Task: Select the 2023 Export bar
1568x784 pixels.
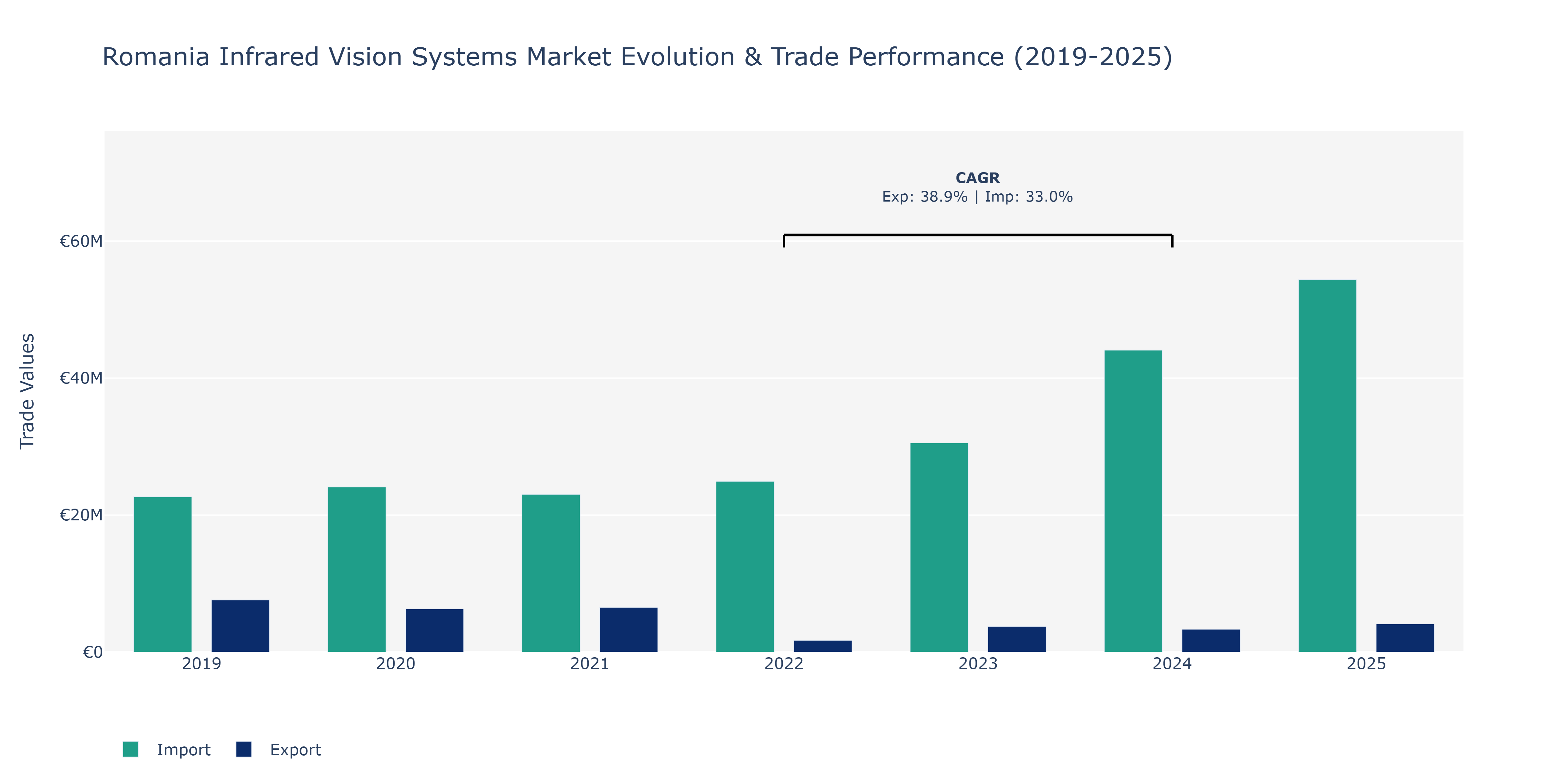Action: (x=1017, y=639)
